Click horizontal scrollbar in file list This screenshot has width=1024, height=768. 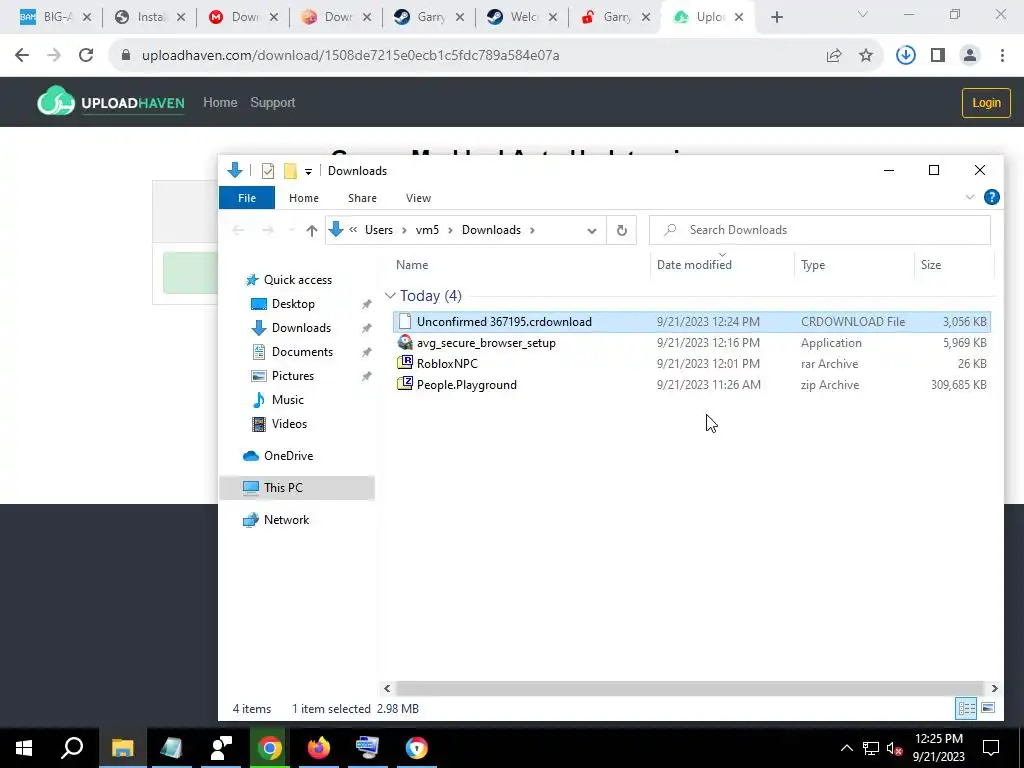pyautogui.click(x=690, y=688)
